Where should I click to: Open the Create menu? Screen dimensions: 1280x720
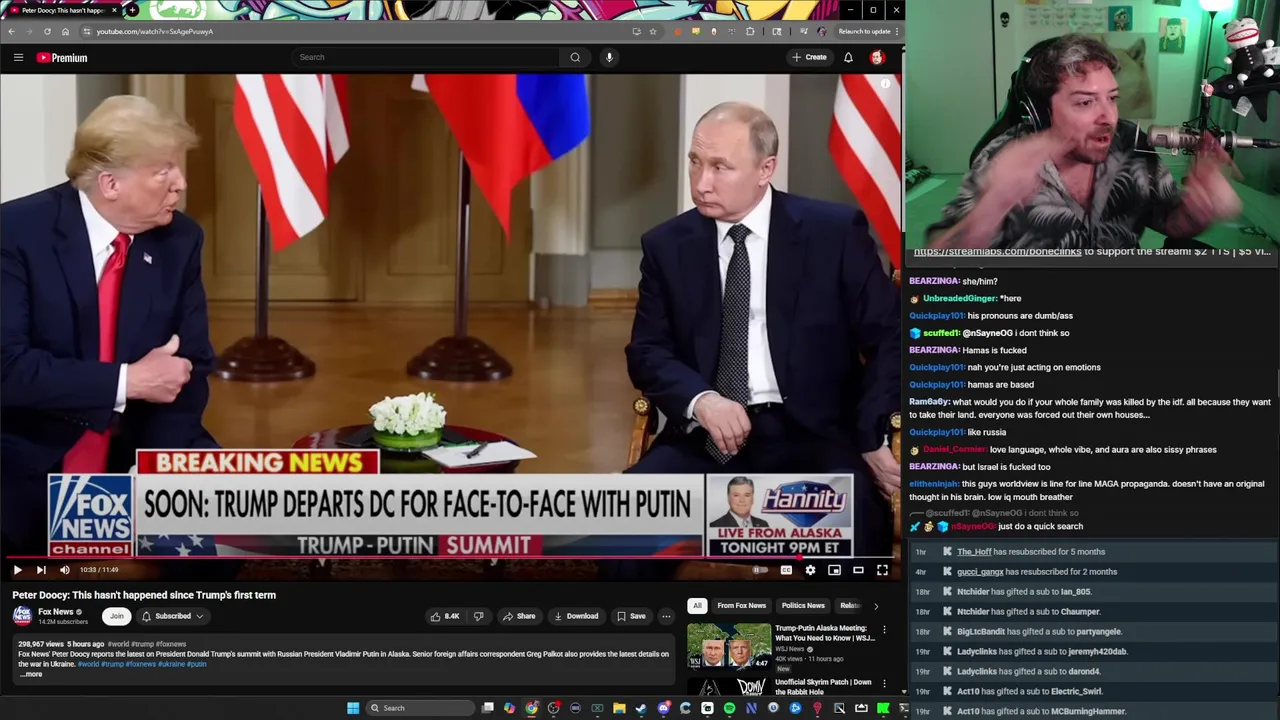[810, 57]
